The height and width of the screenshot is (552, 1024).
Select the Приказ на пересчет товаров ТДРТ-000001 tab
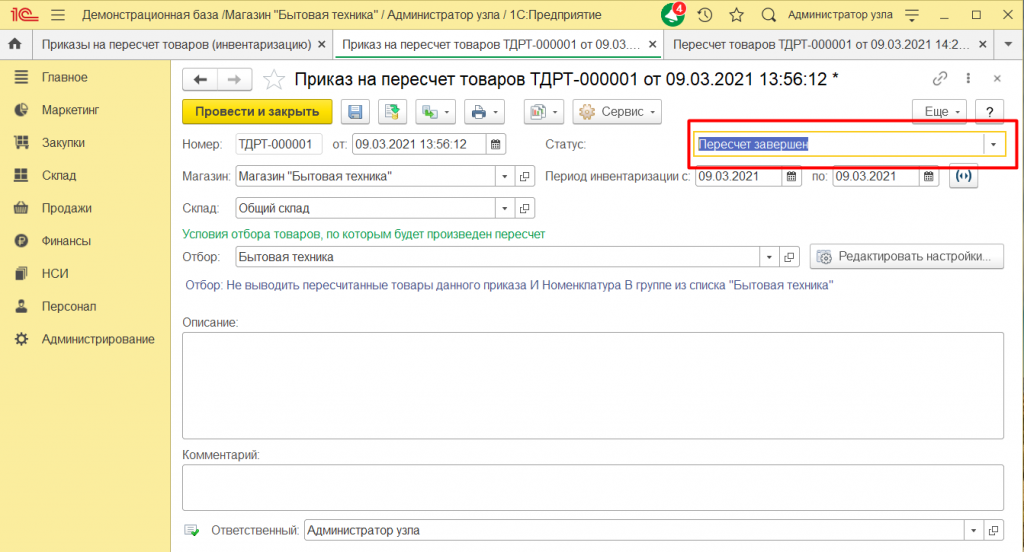(x=491, y=44)
